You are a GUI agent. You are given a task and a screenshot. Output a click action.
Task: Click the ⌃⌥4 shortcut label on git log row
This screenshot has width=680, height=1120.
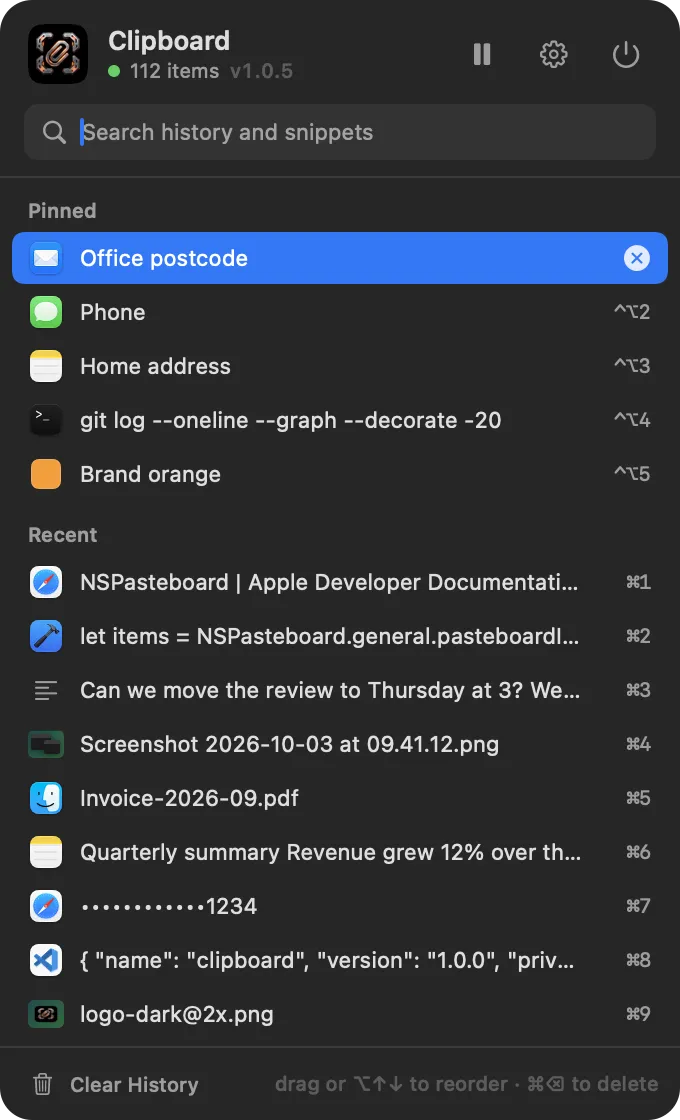632,420
